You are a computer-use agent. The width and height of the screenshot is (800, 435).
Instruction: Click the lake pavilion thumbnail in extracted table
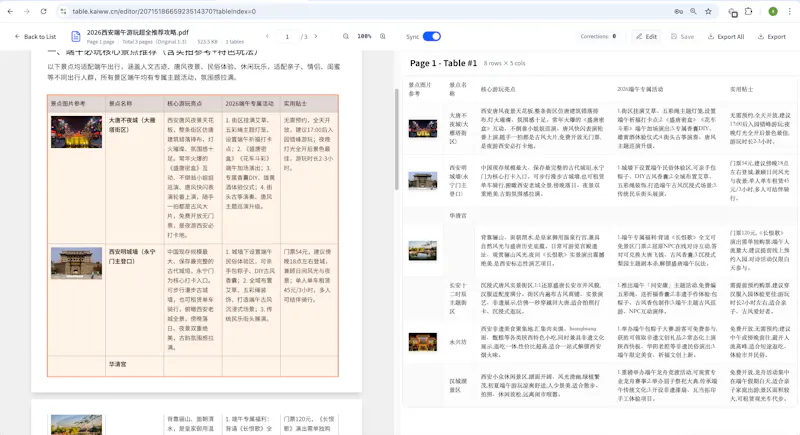pos(422,250)
